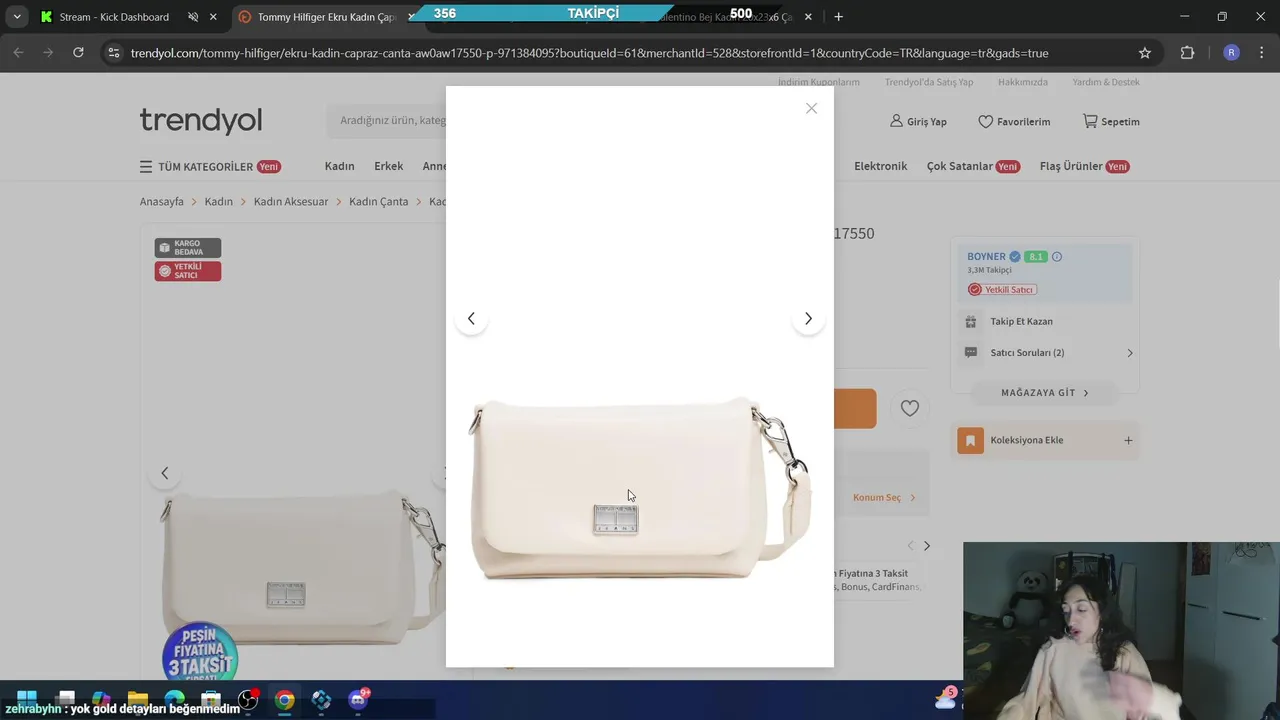Show the previous image in the popup gallery
Image resolution: width=1280 pixels, height=720 pixels.
[471, 319]
